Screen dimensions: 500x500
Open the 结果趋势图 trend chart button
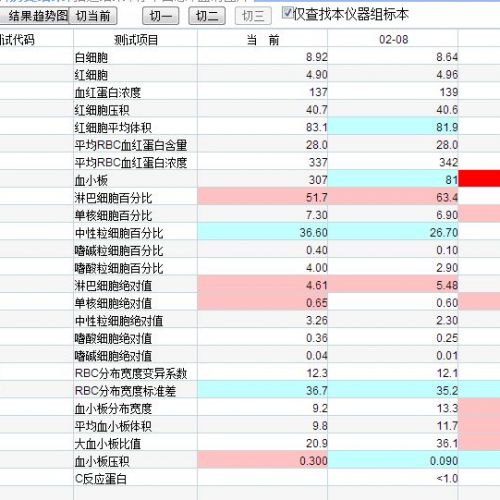pyautogui.click(x=35, y=16)
